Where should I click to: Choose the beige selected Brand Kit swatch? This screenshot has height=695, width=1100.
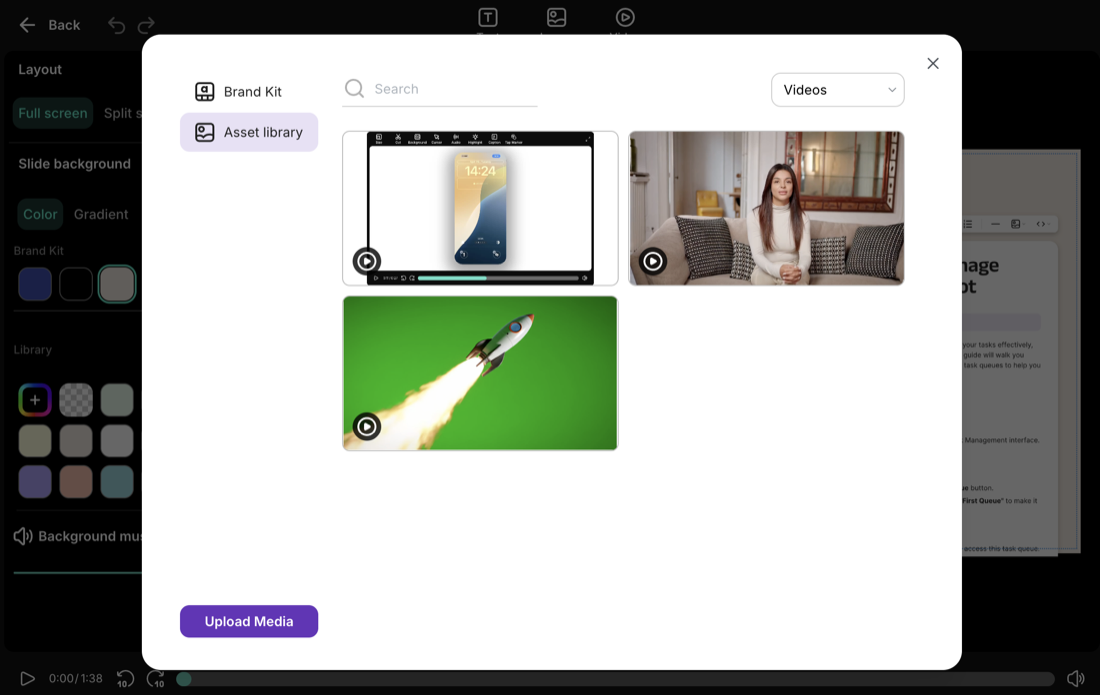[116, 284]
